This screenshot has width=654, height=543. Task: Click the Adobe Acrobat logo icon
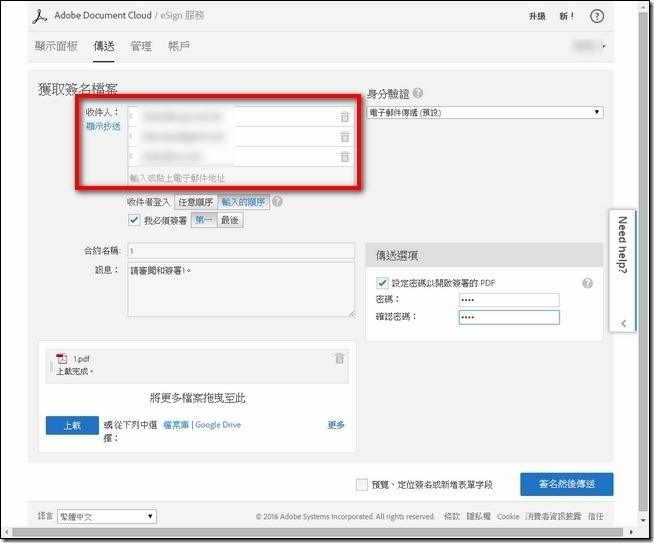[40, 17]
